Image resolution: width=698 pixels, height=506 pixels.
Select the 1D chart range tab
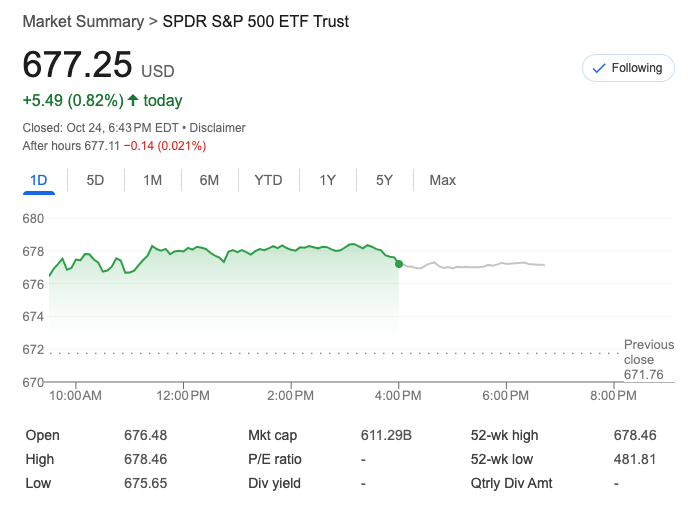(x=39, y=180)
